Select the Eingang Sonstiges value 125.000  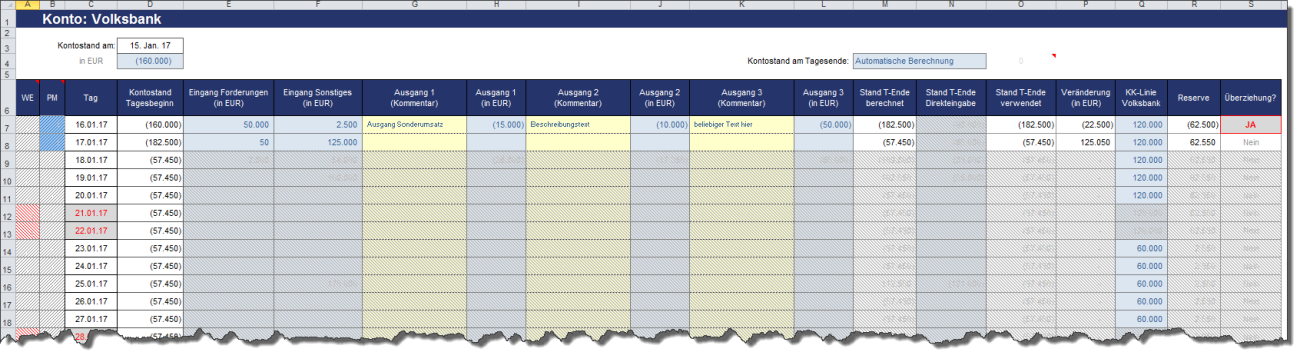318,143
